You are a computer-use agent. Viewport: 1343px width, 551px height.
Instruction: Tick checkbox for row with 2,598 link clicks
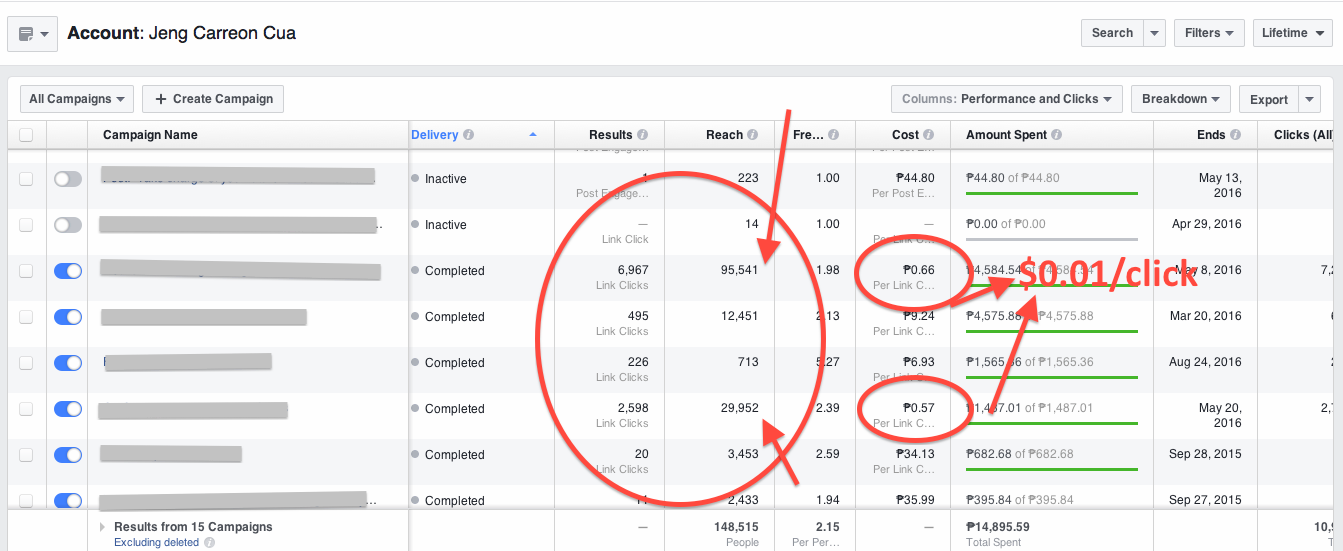coord(26,409)
